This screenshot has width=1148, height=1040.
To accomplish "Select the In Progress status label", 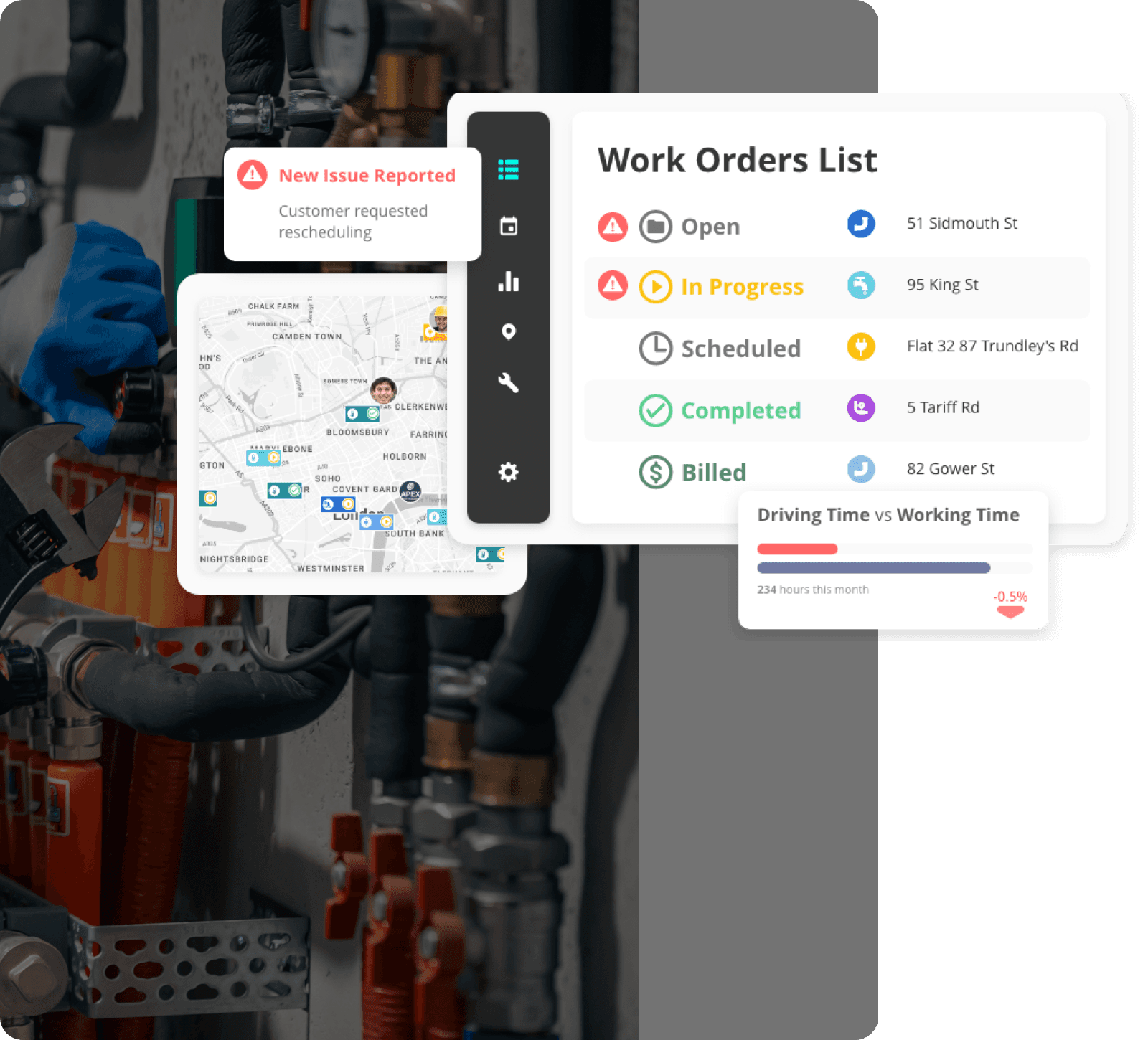I will (x=741, y=287).
